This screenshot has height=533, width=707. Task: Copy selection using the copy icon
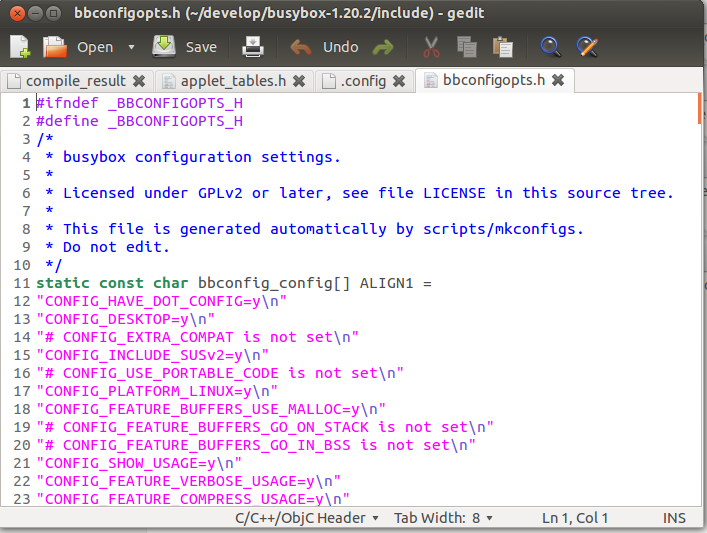[x=467, y=47]
